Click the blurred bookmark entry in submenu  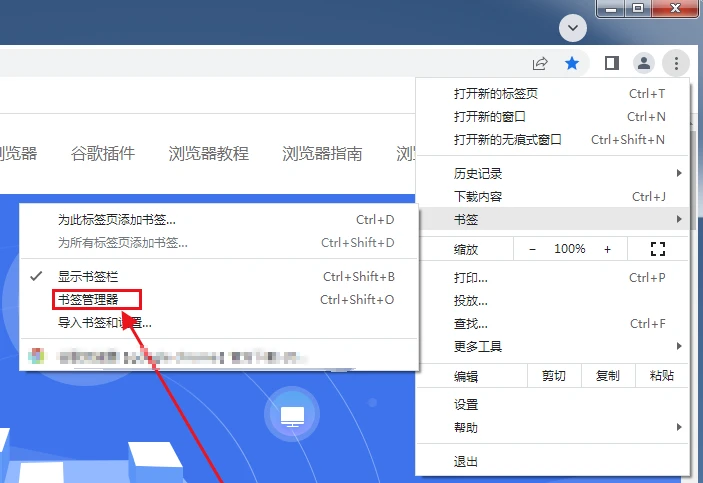[220, 357]
